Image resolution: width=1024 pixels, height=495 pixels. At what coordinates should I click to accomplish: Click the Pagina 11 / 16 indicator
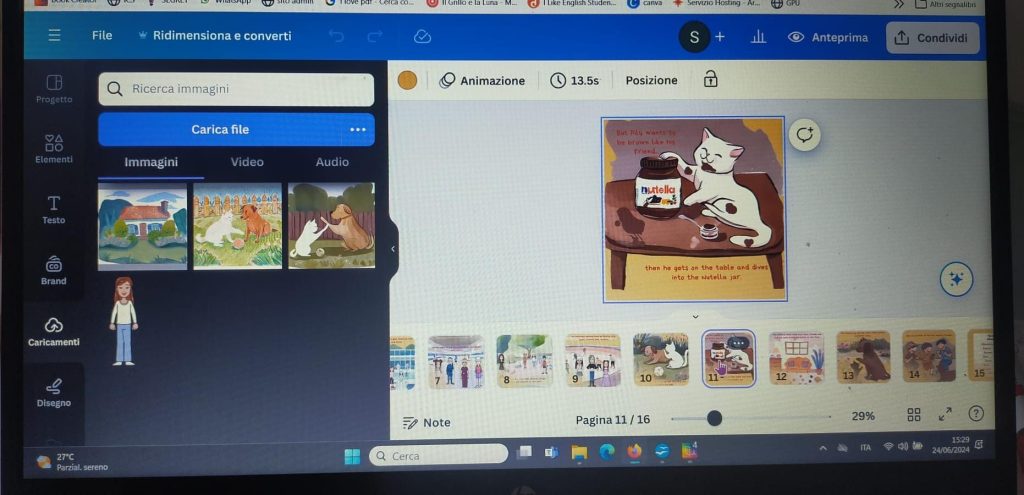click(613, 420)
